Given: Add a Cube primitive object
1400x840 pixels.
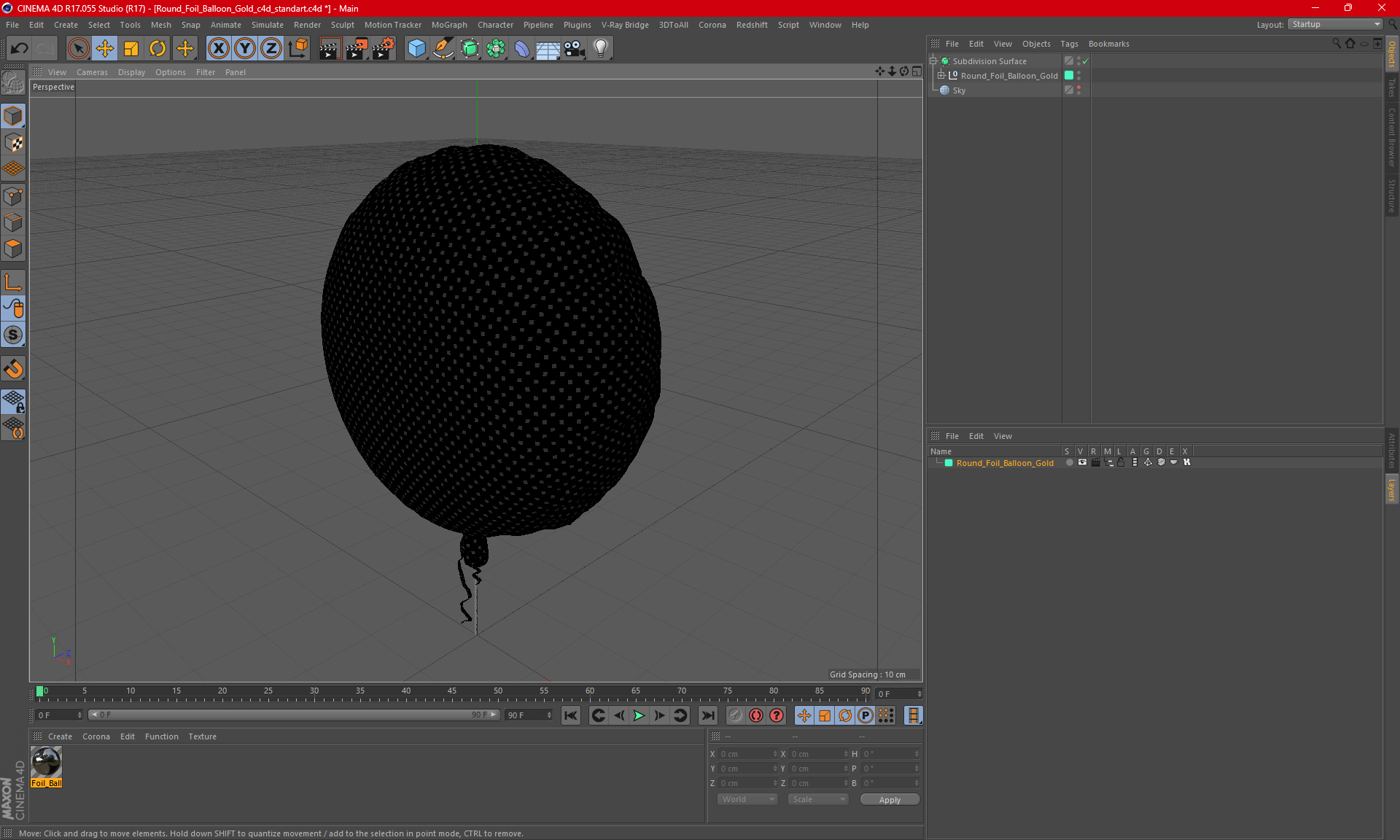Looking at the screenshot, I should click(x=416, y=49).
